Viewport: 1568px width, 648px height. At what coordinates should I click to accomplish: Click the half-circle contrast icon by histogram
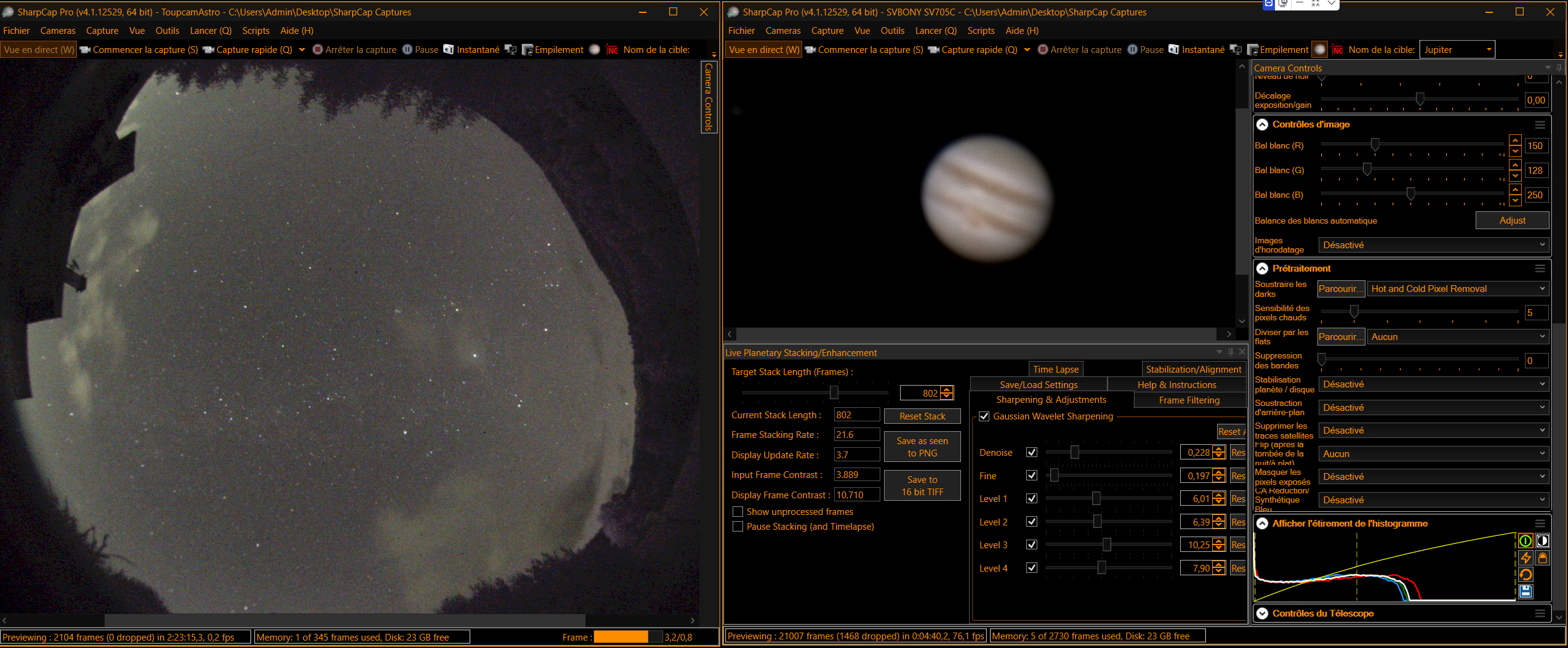[x=1542, y=541]
